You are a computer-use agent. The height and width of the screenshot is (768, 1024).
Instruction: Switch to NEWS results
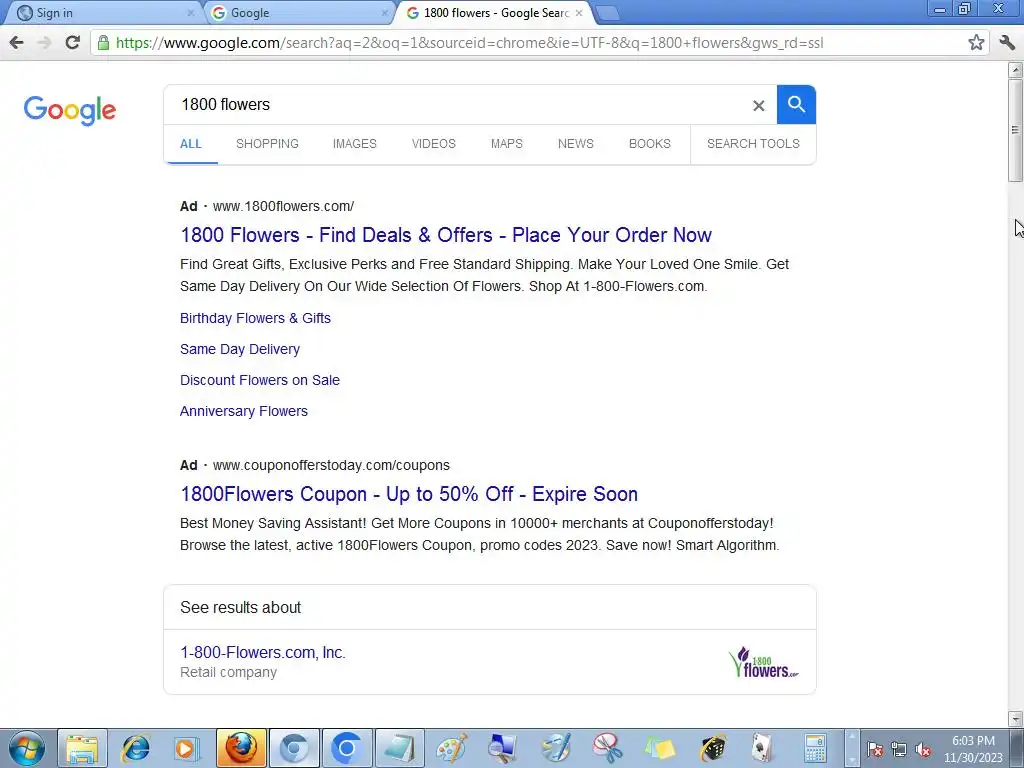pyautogui.click(x=575, y=144)
